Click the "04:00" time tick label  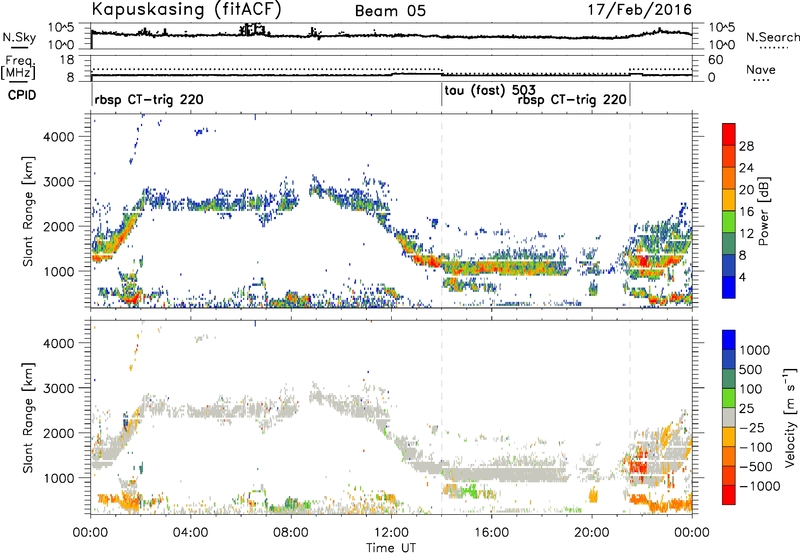[x=191, y=533]
